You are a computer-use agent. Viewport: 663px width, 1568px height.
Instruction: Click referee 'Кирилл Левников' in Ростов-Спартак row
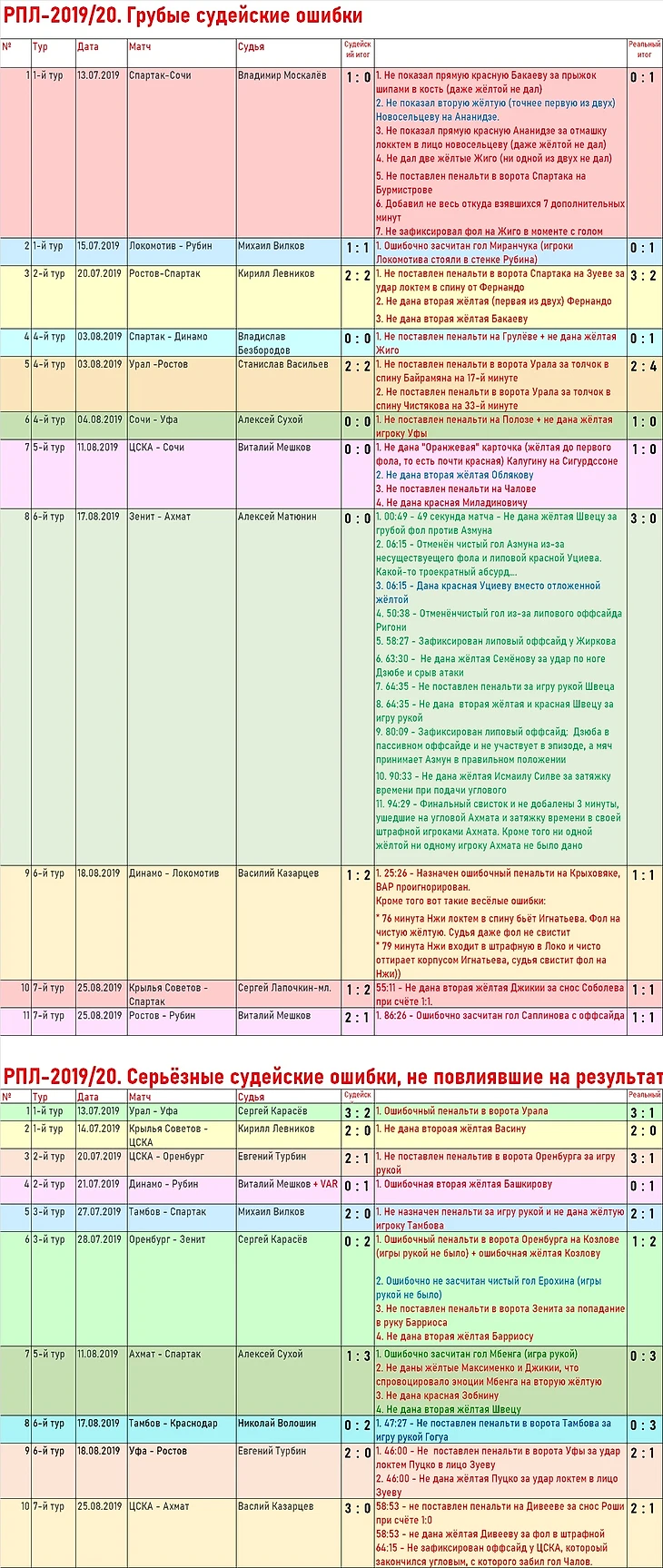point(288,297)
